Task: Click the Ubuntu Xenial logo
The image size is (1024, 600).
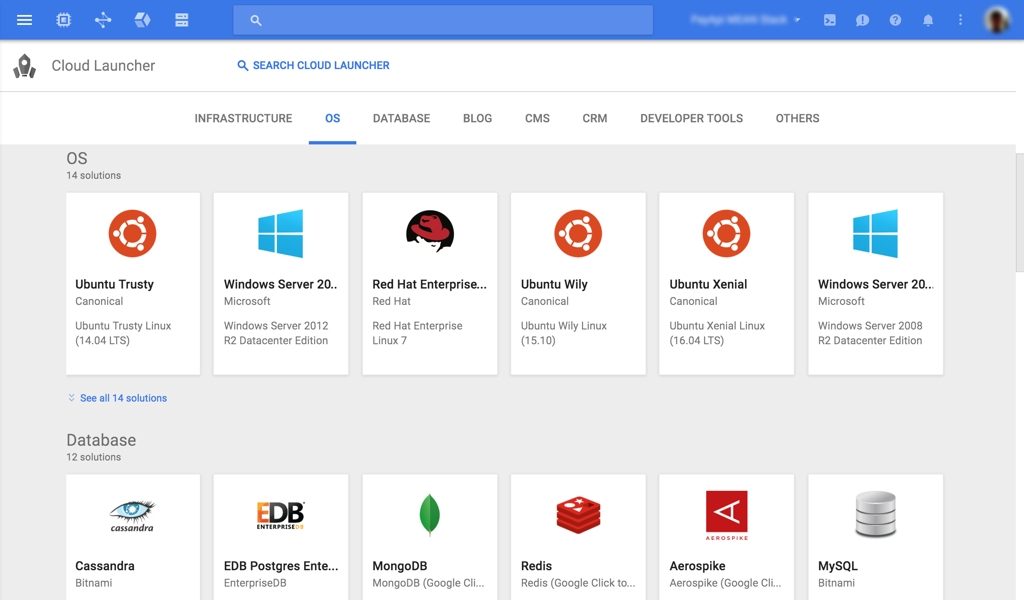Action: tap(726, 233)
